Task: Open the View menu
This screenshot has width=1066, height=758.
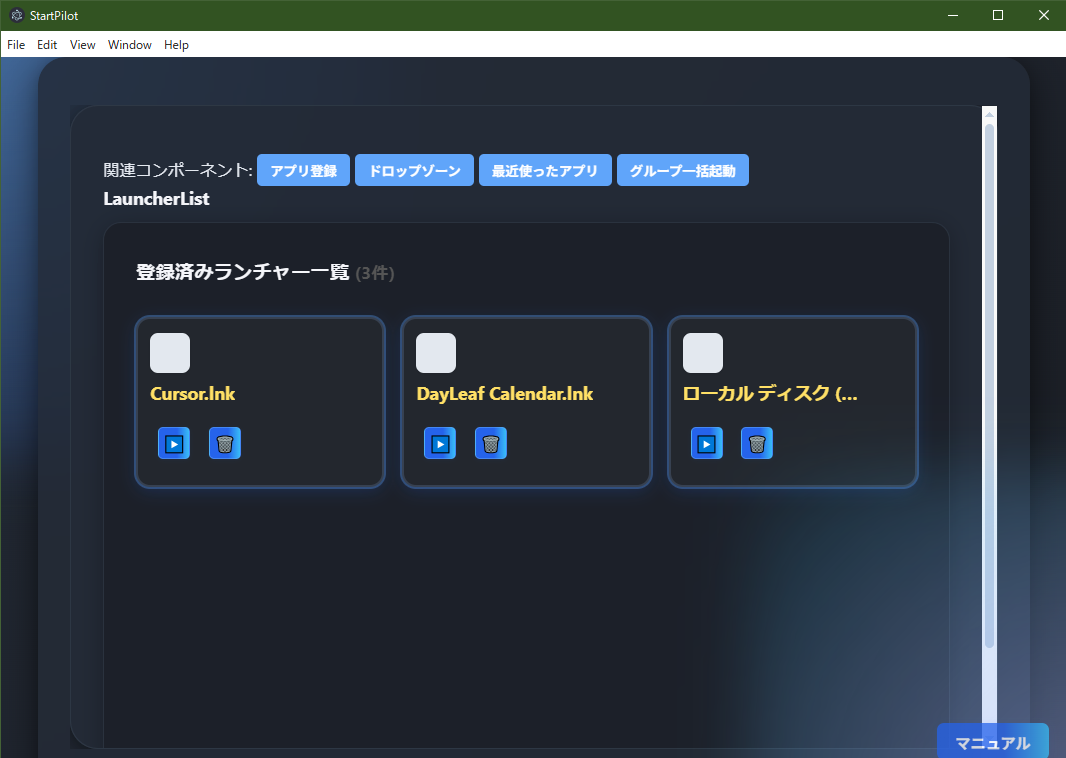Action: (x=82, y=44)
